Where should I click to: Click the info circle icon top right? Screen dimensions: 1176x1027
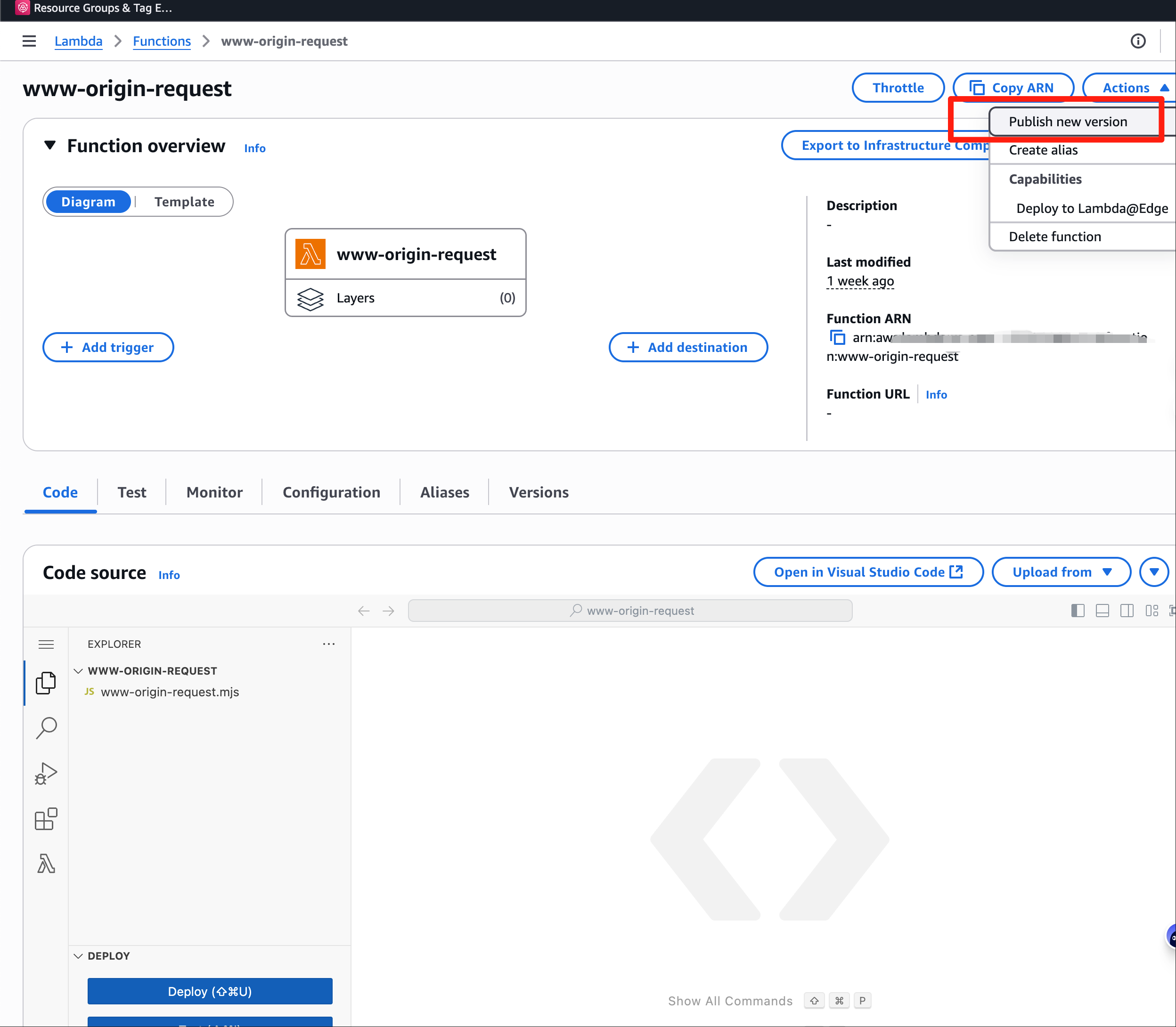(x=1138, y=41)
